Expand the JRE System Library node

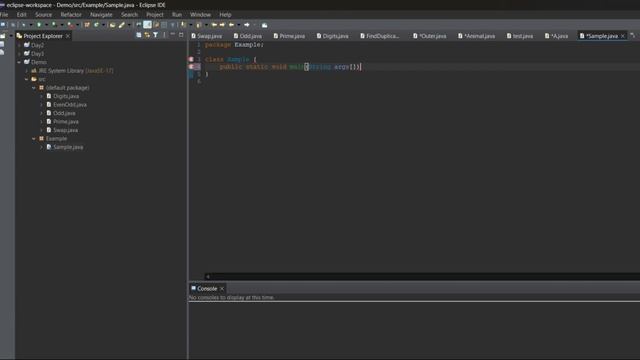click(27, 71)
